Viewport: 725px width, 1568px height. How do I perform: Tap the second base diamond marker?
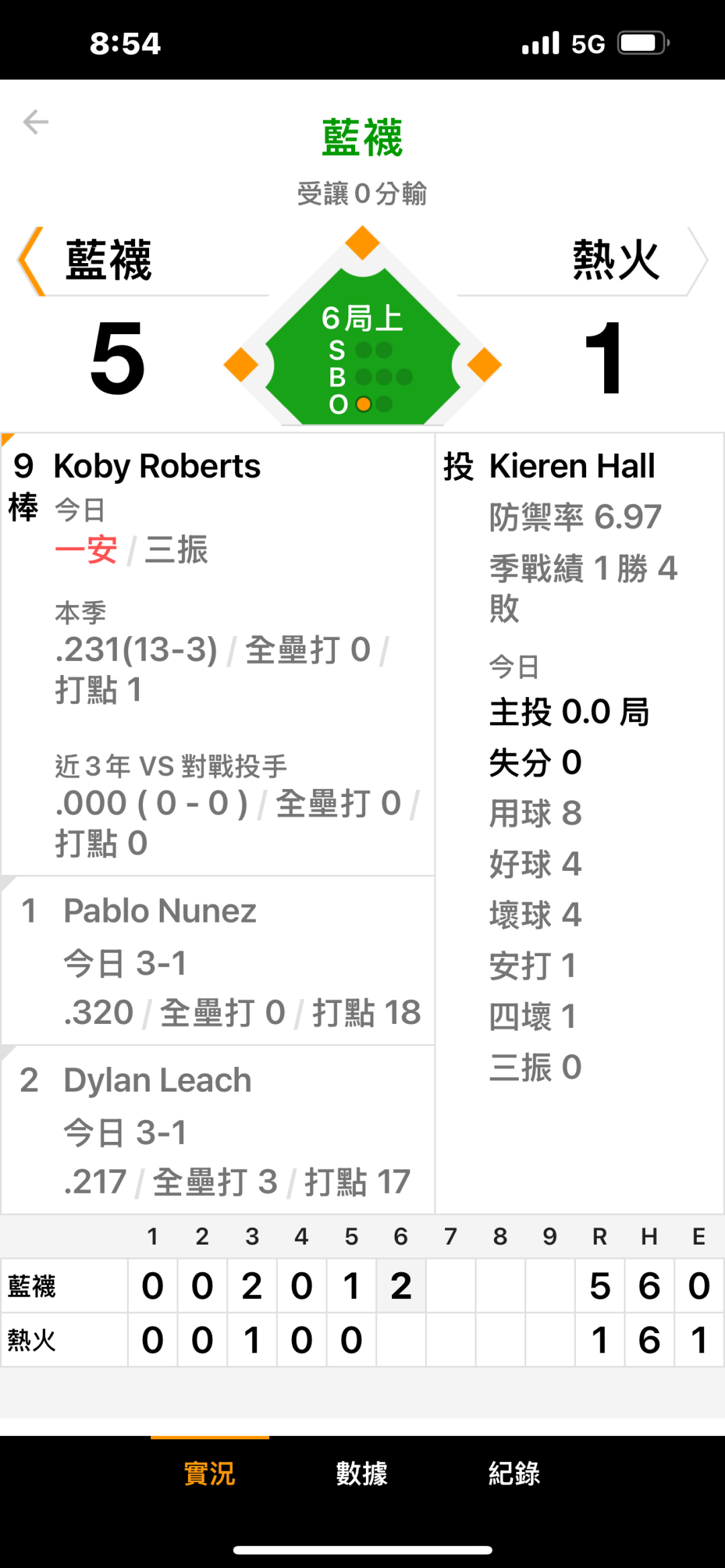pos(362,243)
